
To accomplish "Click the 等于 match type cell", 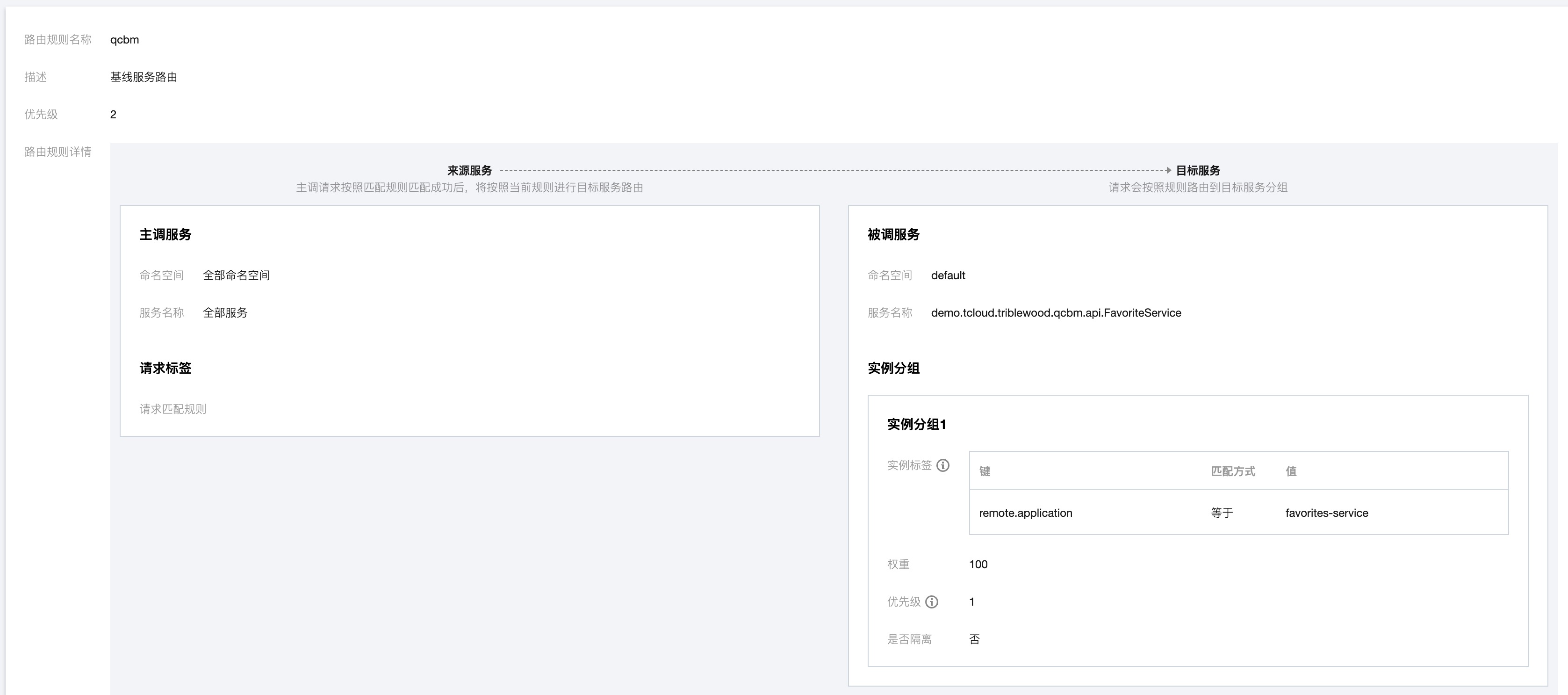I will click(x=1222, y=513).
